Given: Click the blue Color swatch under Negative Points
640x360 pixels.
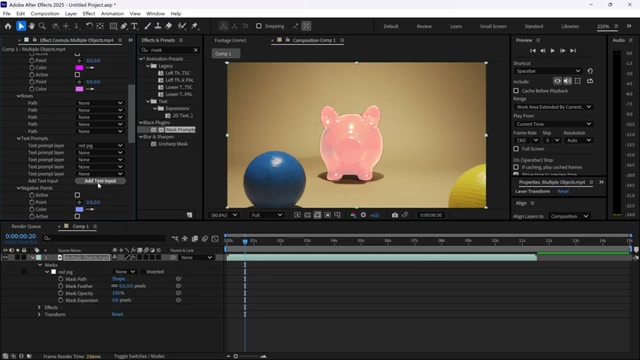Looking at the screenshot, I should [x=79, y=209].
